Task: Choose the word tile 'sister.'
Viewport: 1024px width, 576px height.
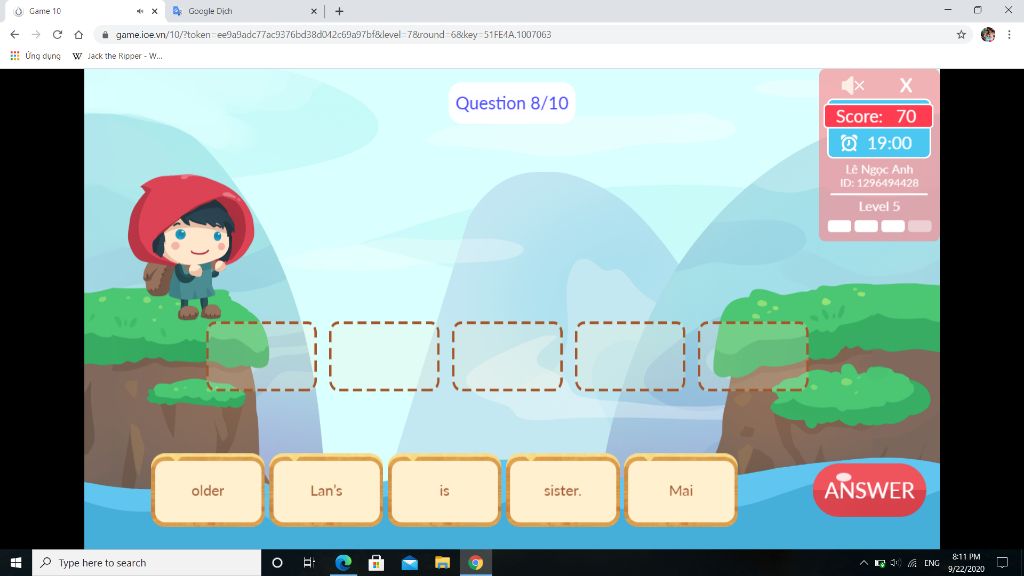Action: (x=562, y=490)
